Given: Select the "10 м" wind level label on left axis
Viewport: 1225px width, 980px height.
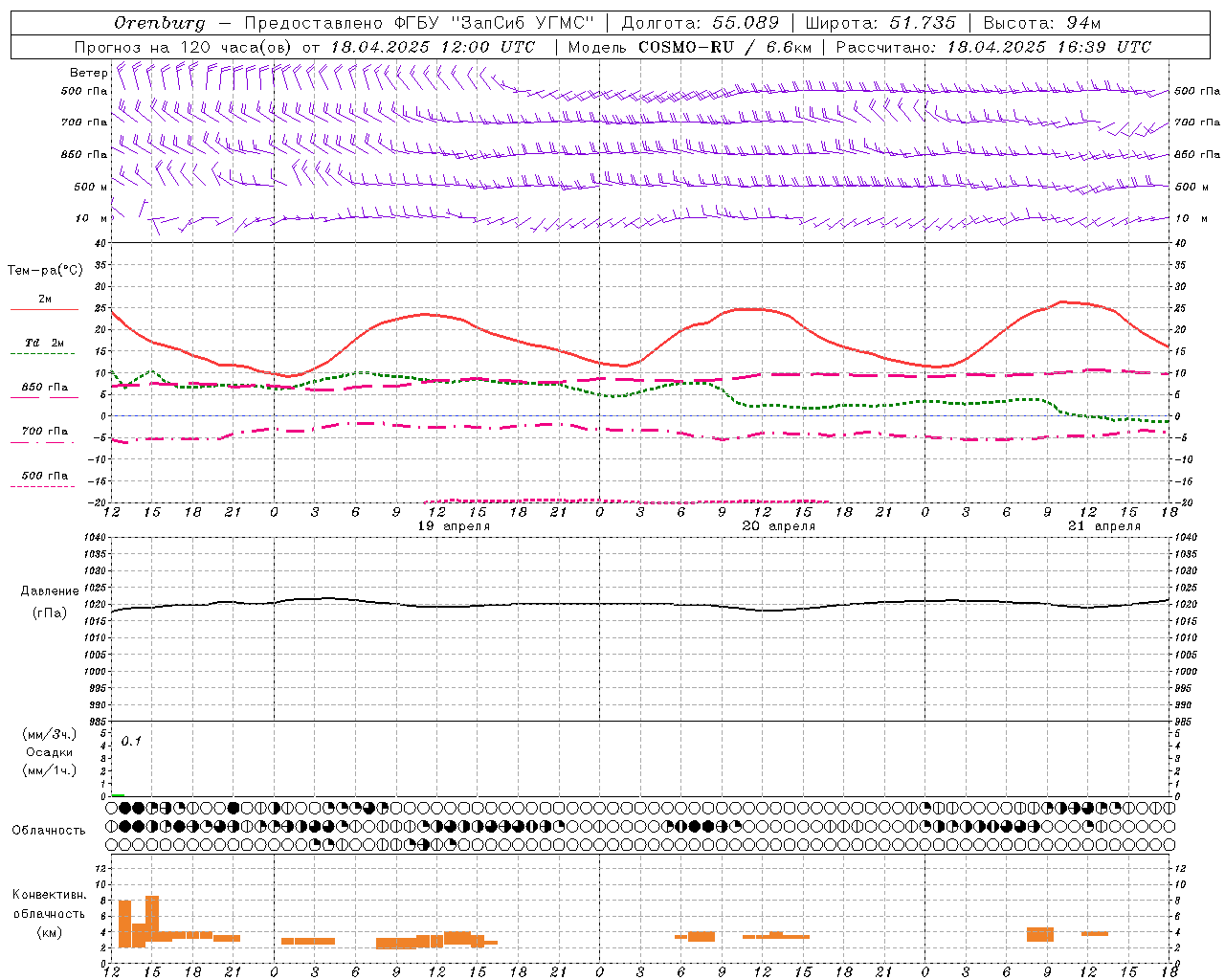Looking at the screenshot, I should (x=92, y=218).
